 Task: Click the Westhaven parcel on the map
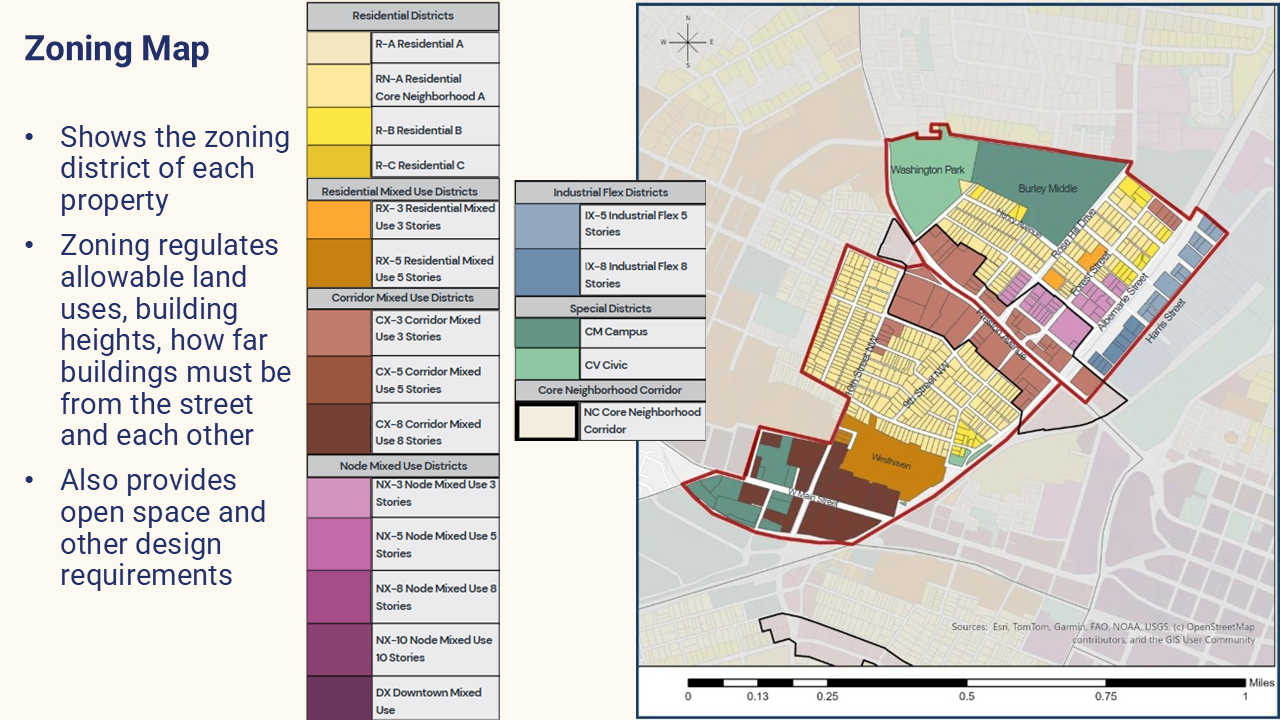tap(890, 464)
